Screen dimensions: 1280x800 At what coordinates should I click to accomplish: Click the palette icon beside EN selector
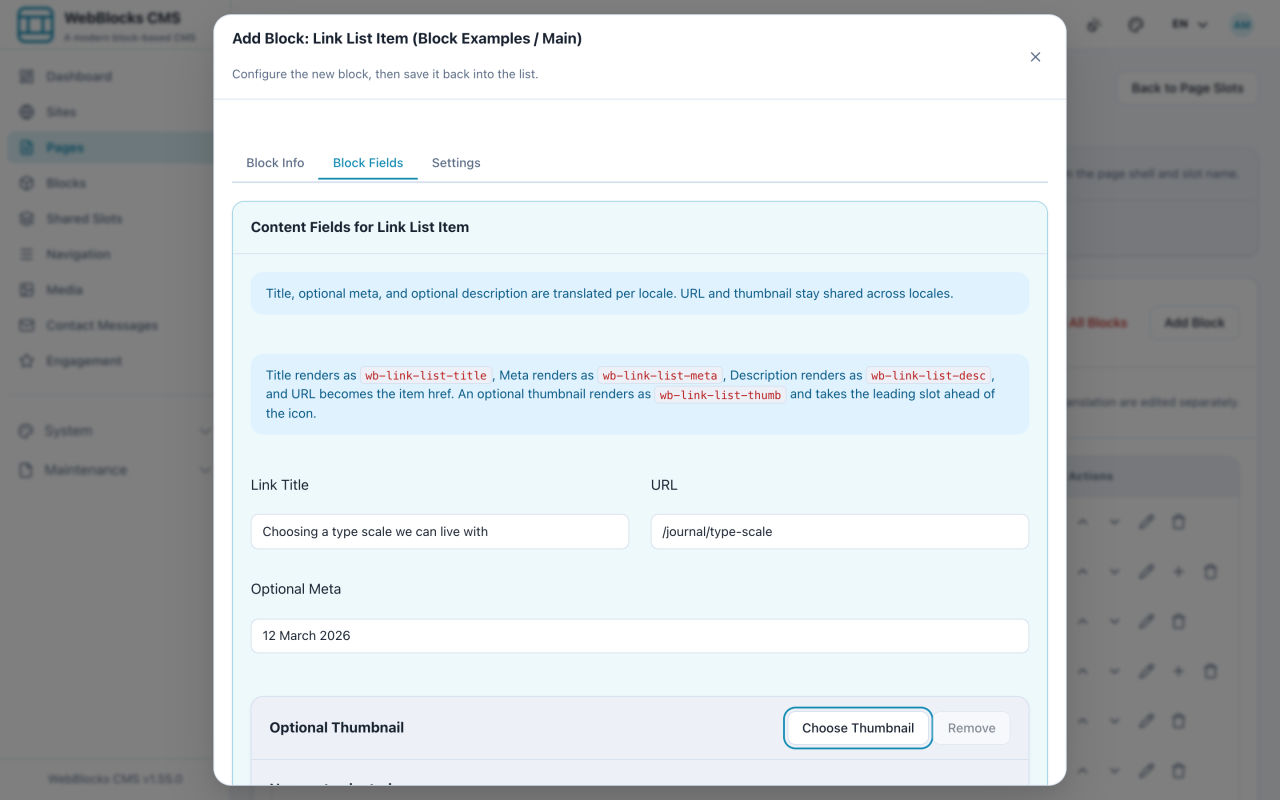tap(1136, 25)
